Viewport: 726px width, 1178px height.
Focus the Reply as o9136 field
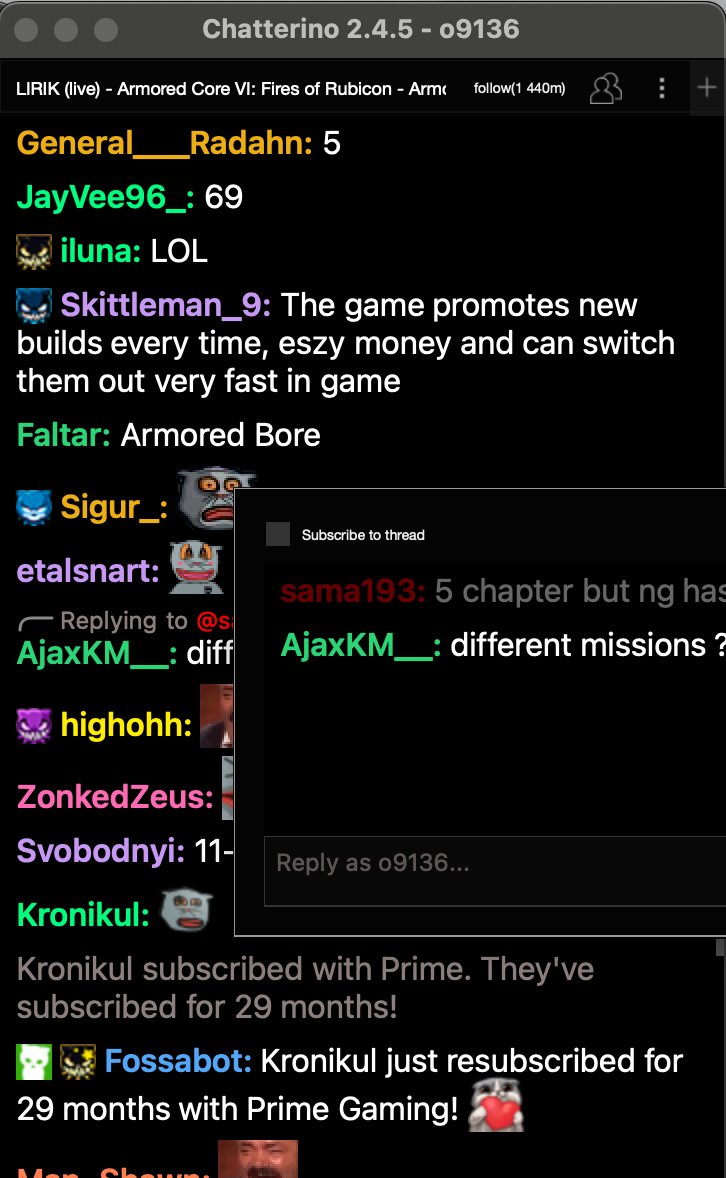495,871
